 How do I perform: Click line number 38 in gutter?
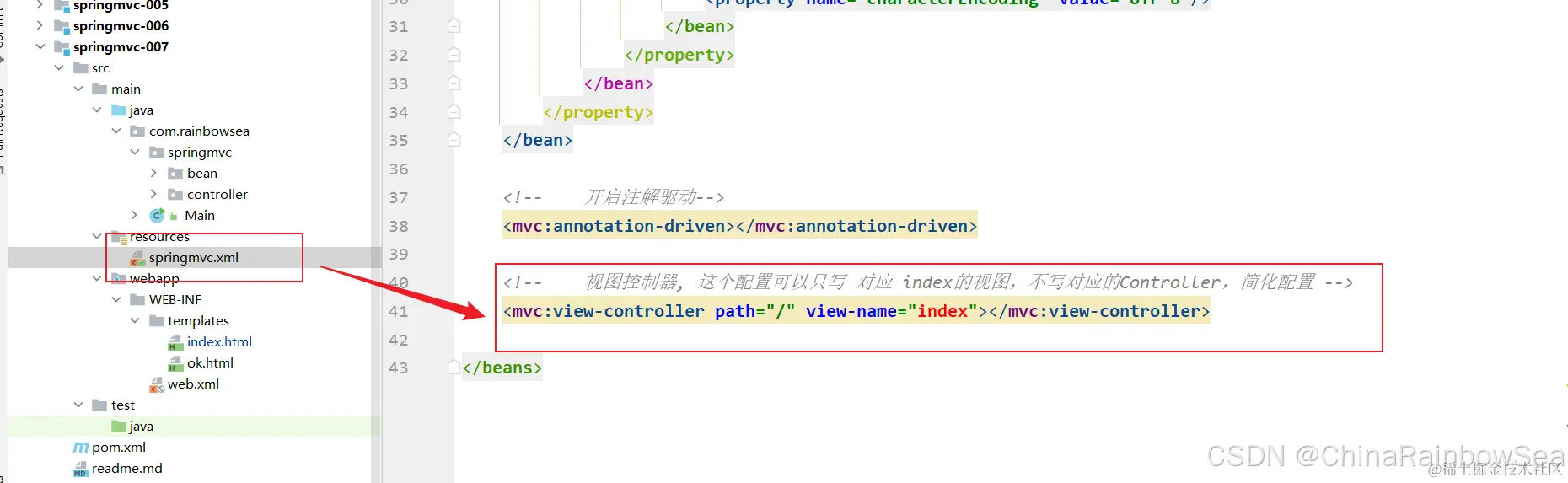point(399,226)
